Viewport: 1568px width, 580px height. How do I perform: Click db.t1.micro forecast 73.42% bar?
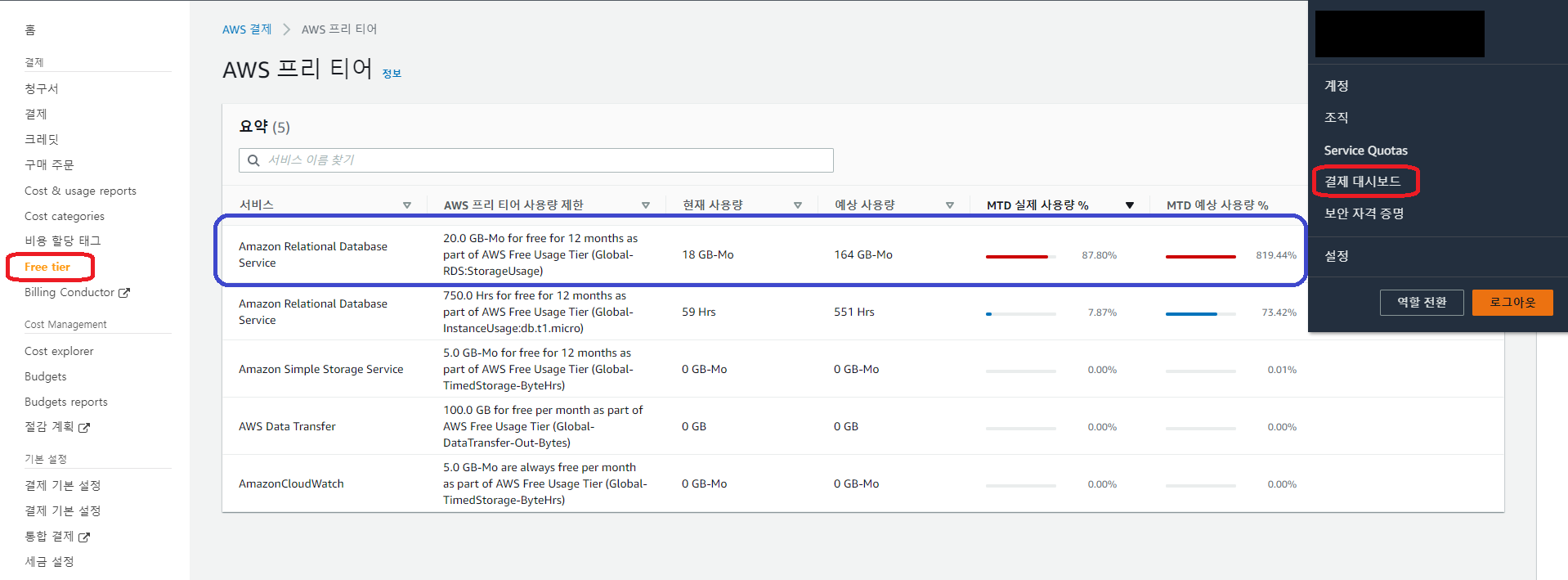(1200, 314)
